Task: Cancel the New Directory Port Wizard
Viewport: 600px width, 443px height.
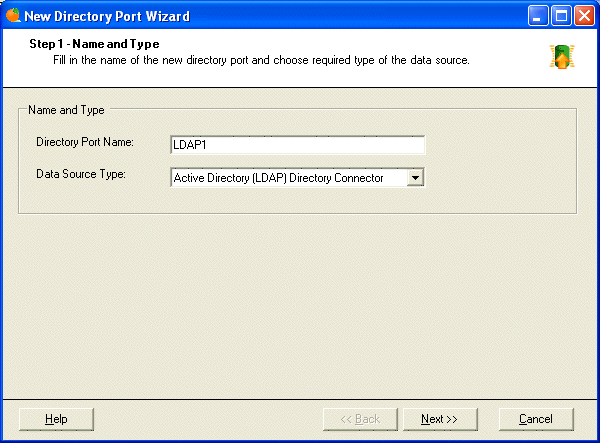Action: (536, 419)
